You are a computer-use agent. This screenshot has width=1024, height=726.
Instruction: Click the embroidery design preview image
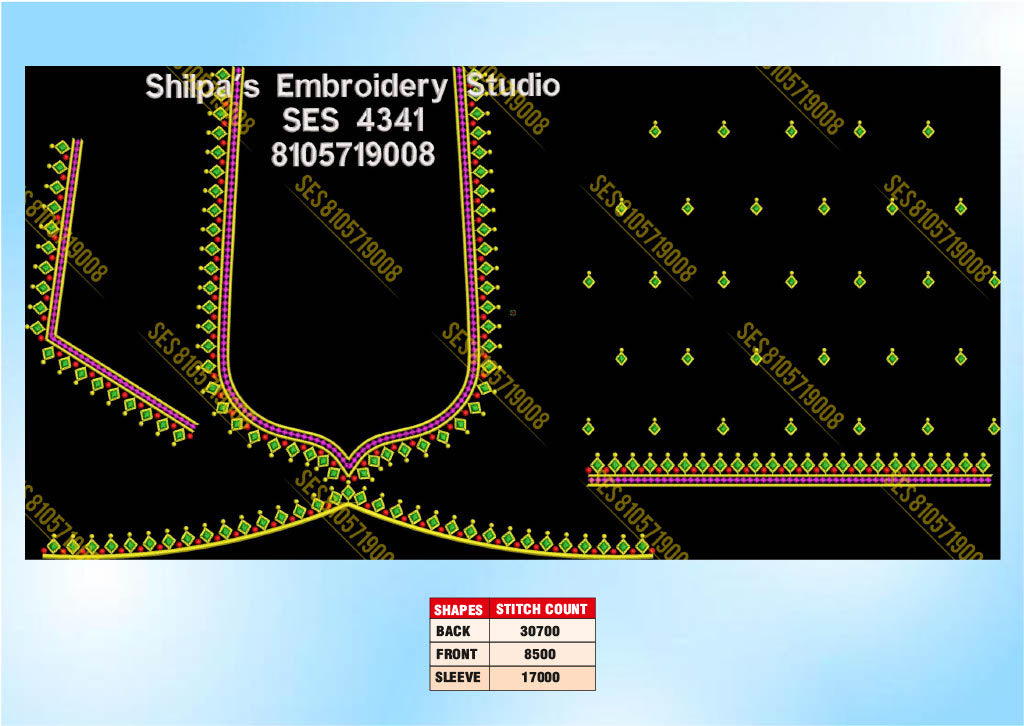point(513,313)
